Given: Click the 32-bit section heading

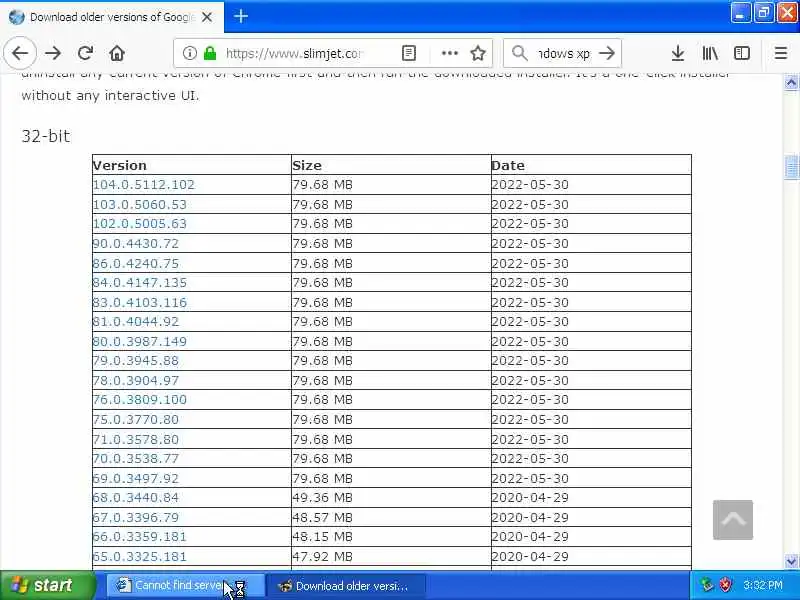Looking at the screenshot, I should point(46,136).
